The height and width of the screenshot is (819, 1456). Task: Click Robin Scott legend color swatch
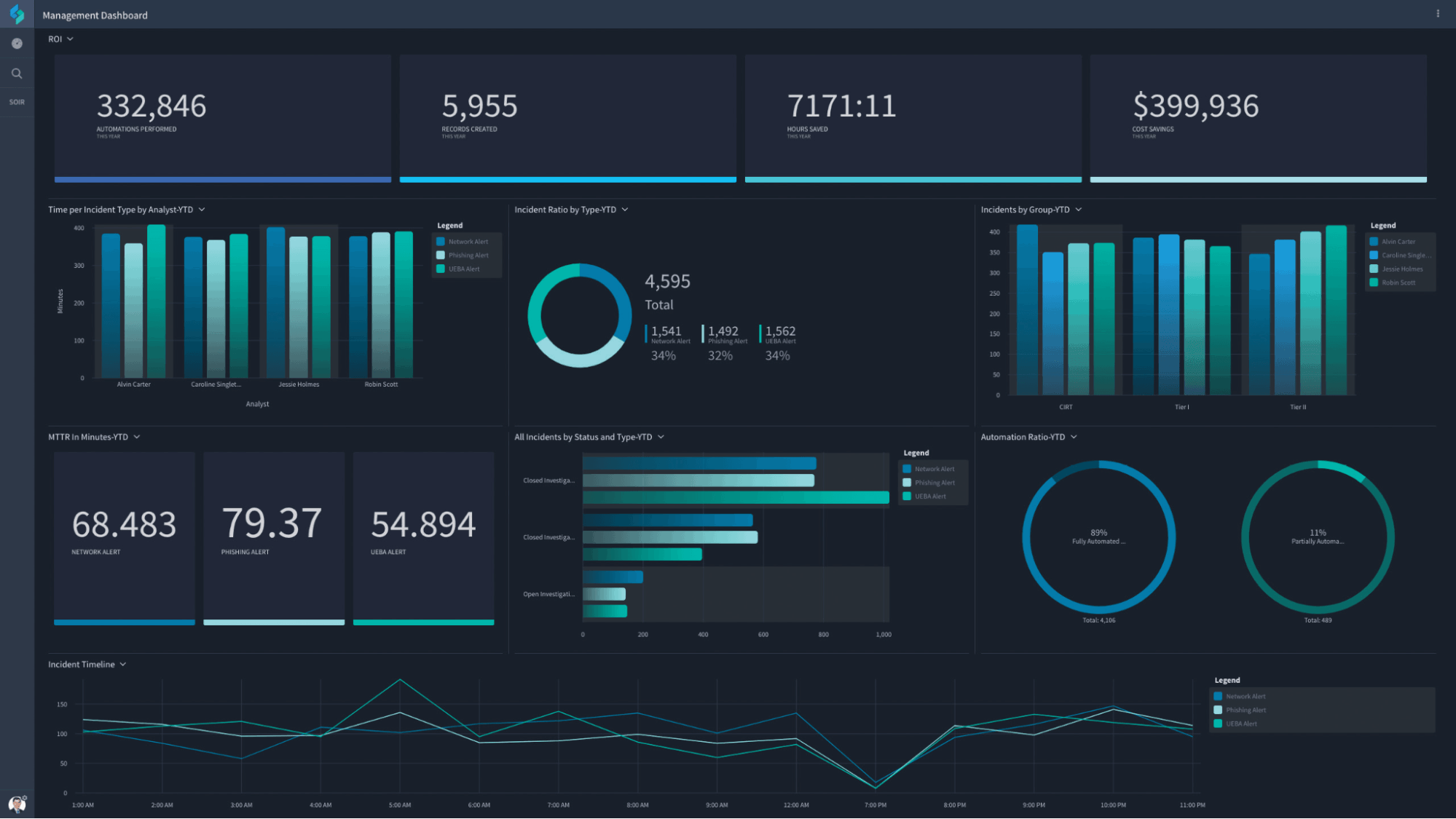[x=1374, y=282]
